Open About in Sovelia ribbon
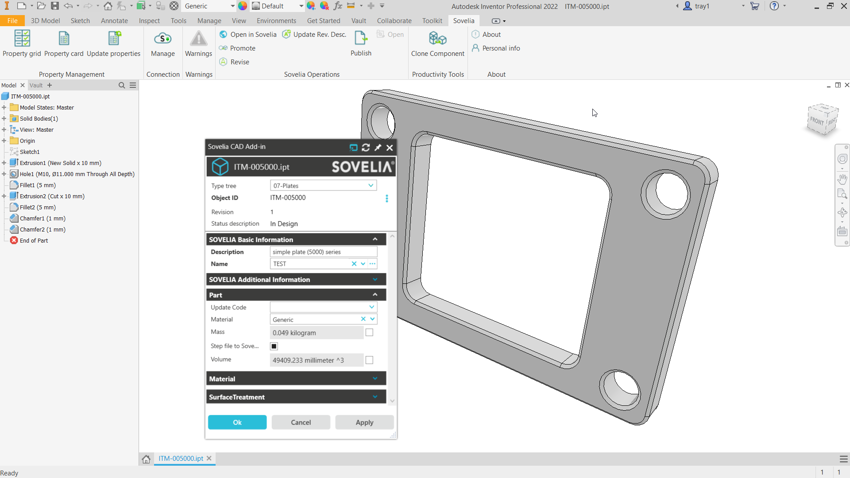 [486, 34]
